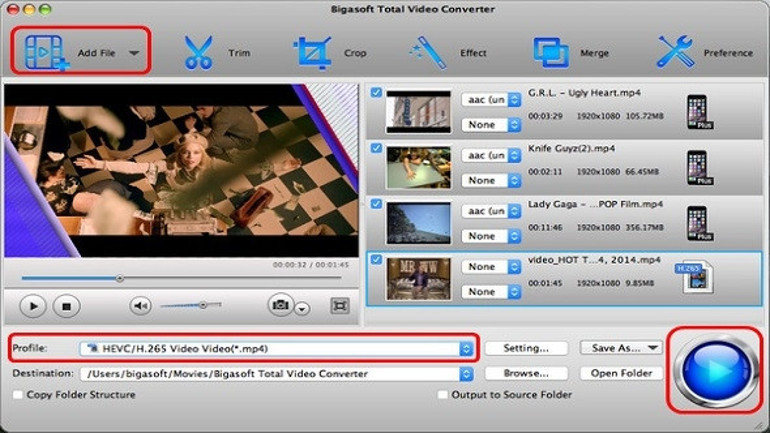Image resolution: width=770 pixels, height=433 pixels.
Task: Open subtitle None dropdown for video_HOT file
Action: tap(491, 292)
